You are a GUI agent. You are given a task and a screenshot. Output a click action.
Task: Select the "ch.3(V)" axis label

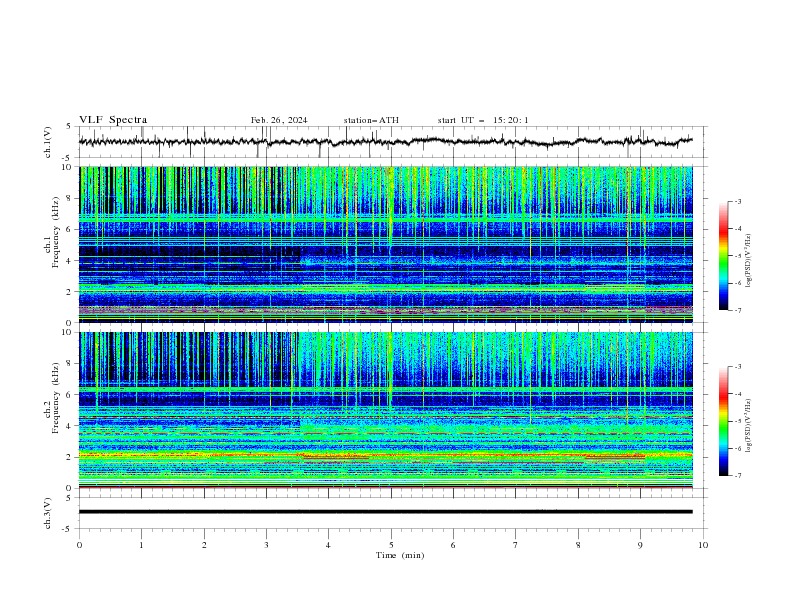click(x=48, y=513)
